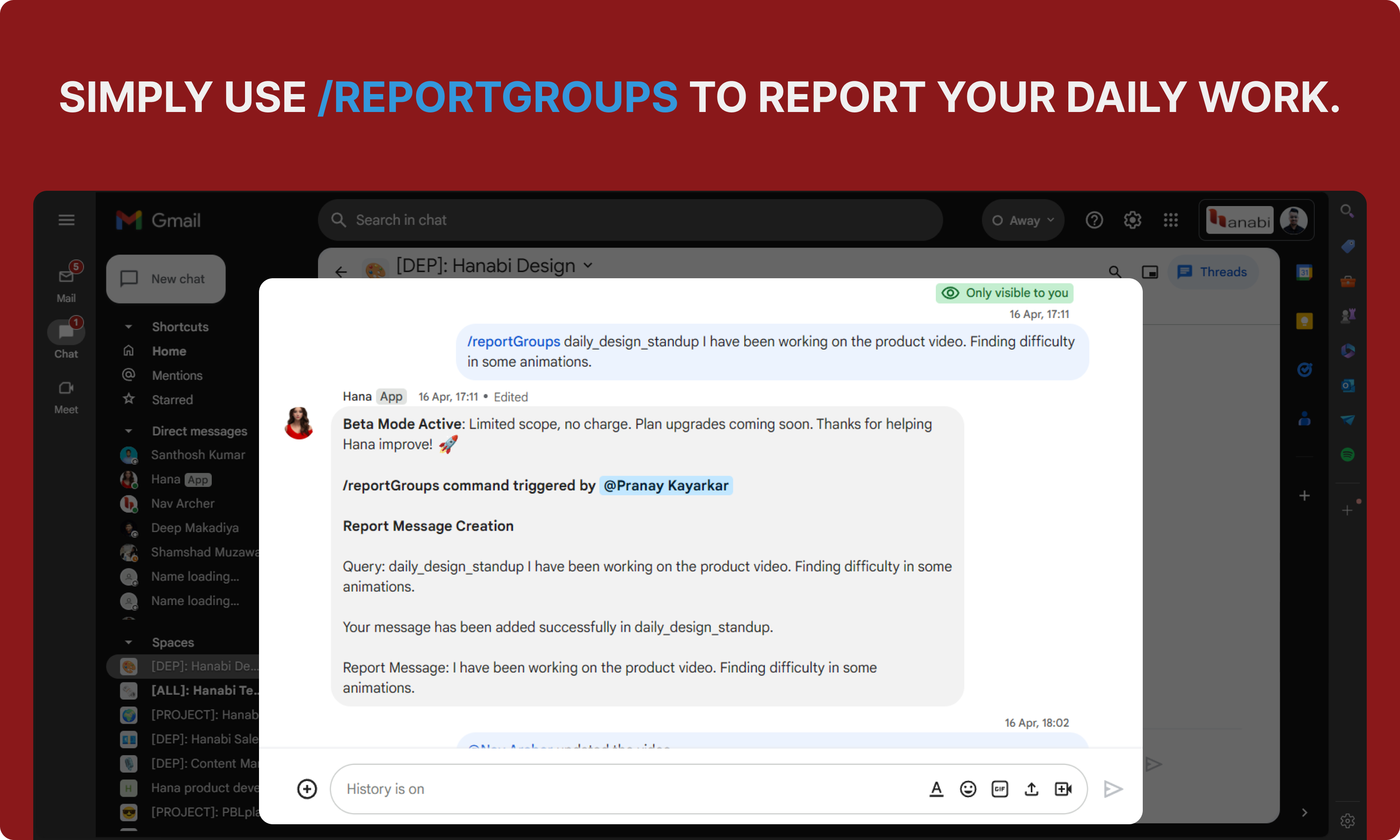Click the @Pranay Kayarkar mention
The width and height of the screenshot is (1400, 840).
[x=665, y=485]
